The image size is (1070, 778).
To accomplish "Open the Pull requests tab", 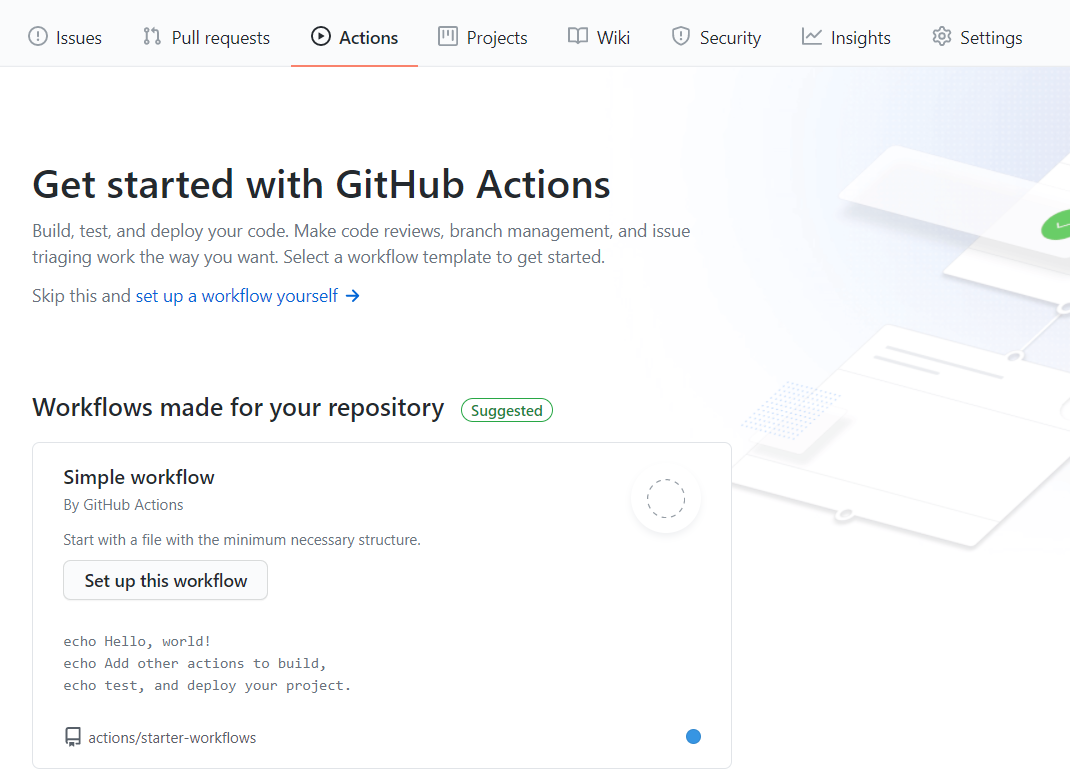I will pyautogui.click(x=206, y=37).
